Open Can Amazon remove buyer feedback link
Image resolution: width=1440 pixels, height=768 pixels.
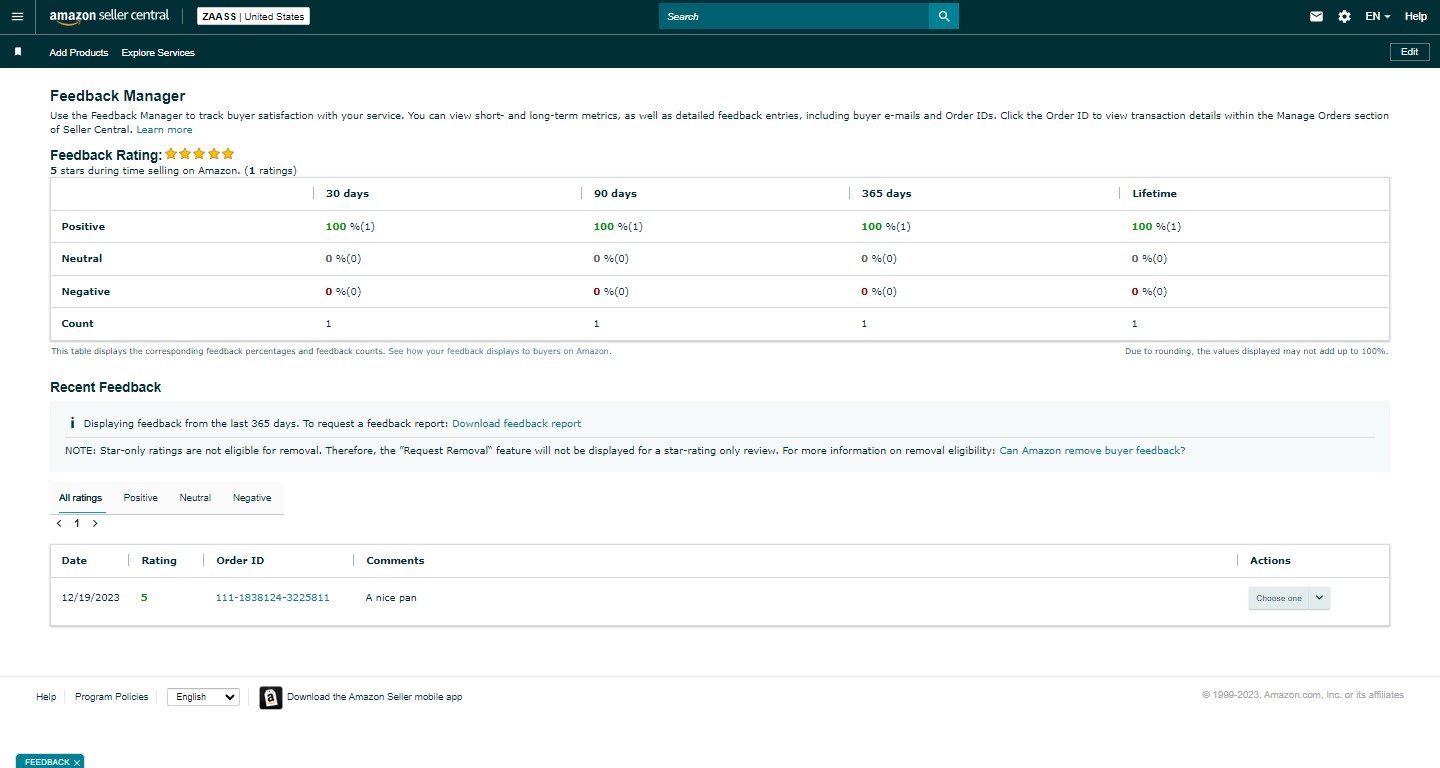(x=1092, y=451)
